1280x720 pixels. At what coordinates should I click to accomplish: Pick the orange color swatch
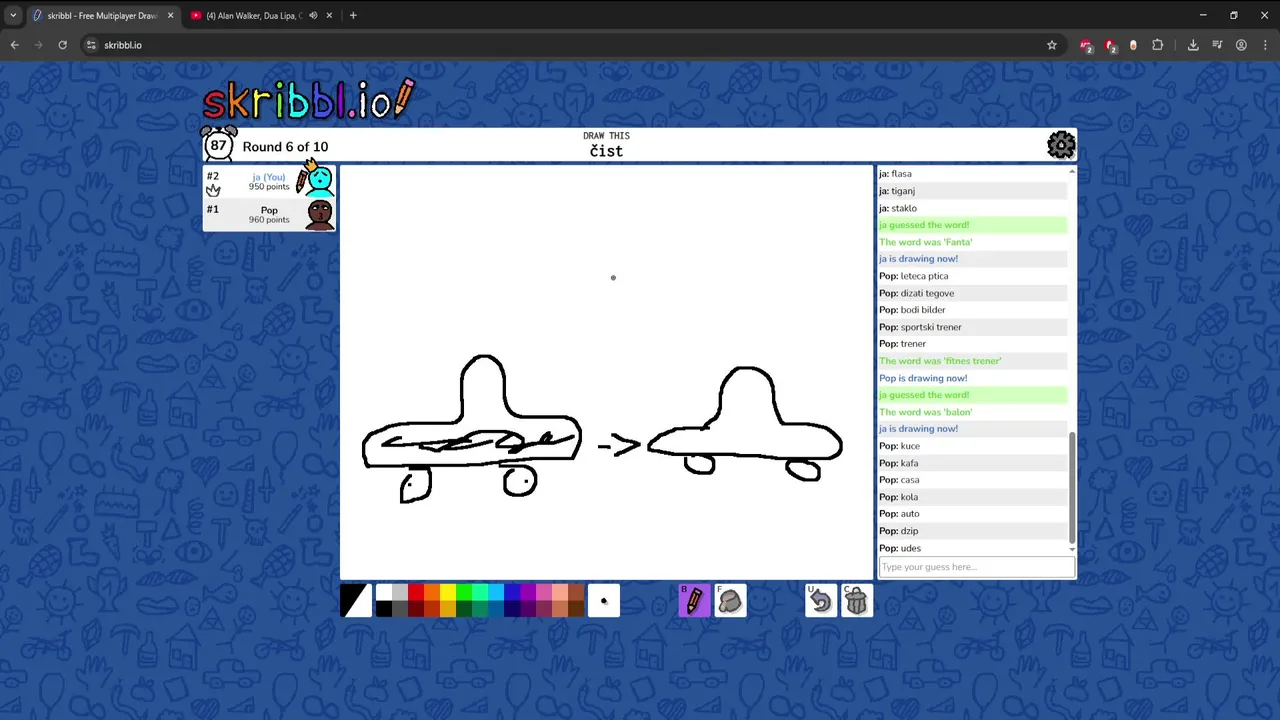coord(432,593)
